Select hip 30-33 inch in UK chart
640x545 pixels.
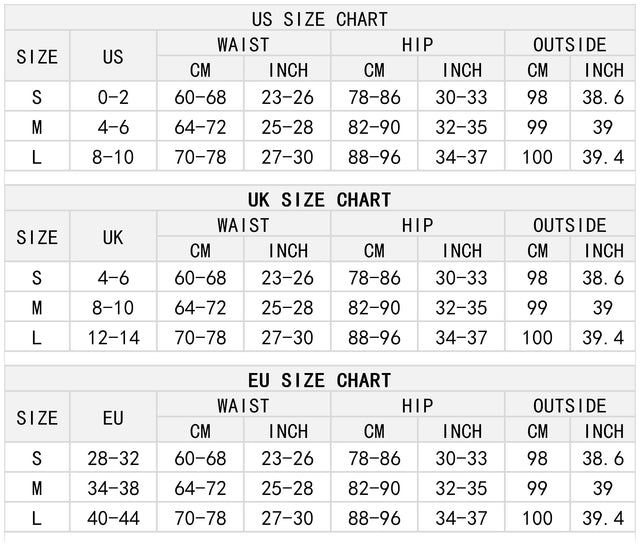(x=461, y=278)
